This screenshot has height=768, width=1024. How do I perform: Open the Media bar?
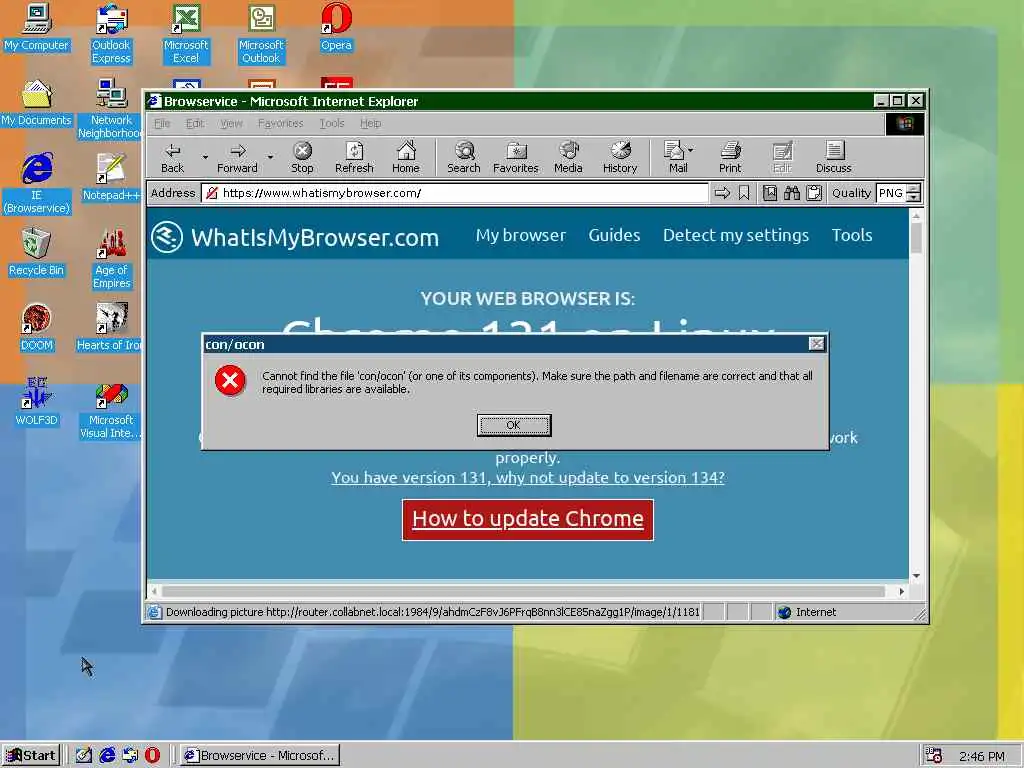568,157
